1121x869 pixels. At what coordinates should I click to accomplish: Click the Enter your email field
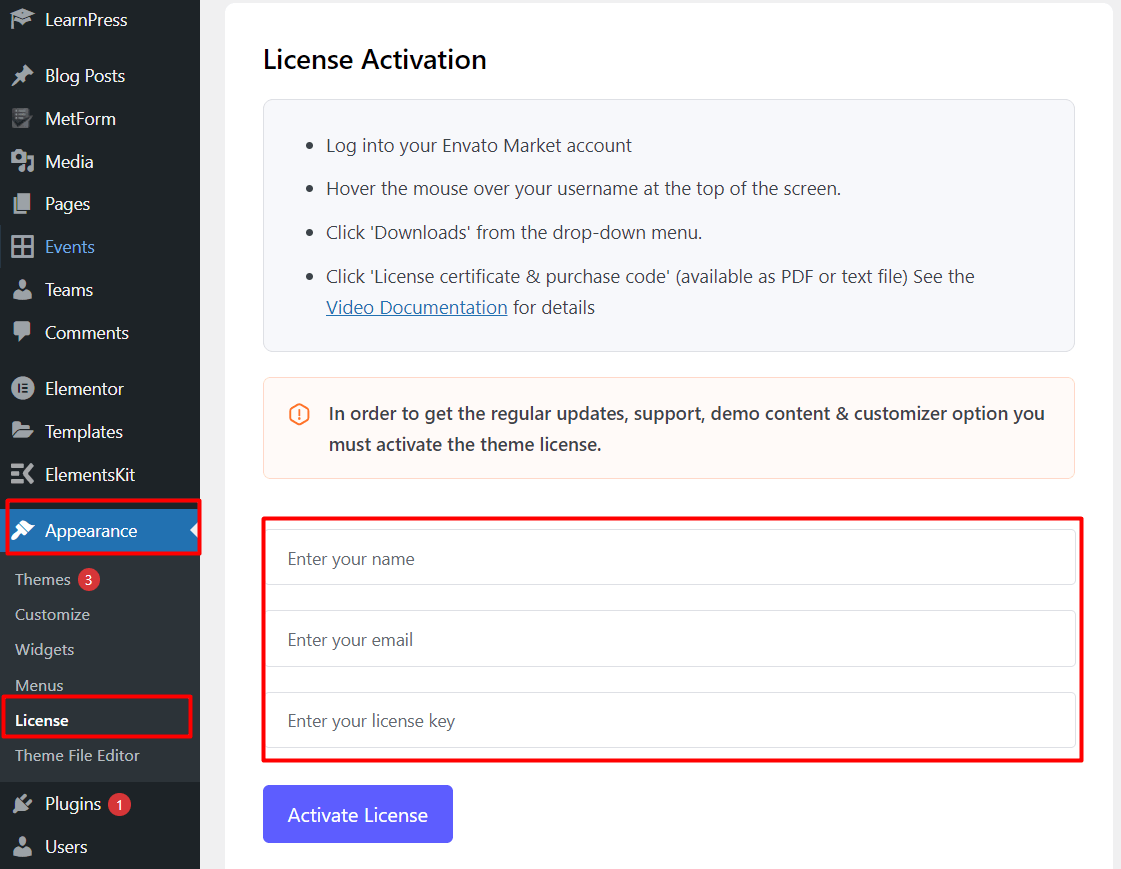(x=669, y=638)
